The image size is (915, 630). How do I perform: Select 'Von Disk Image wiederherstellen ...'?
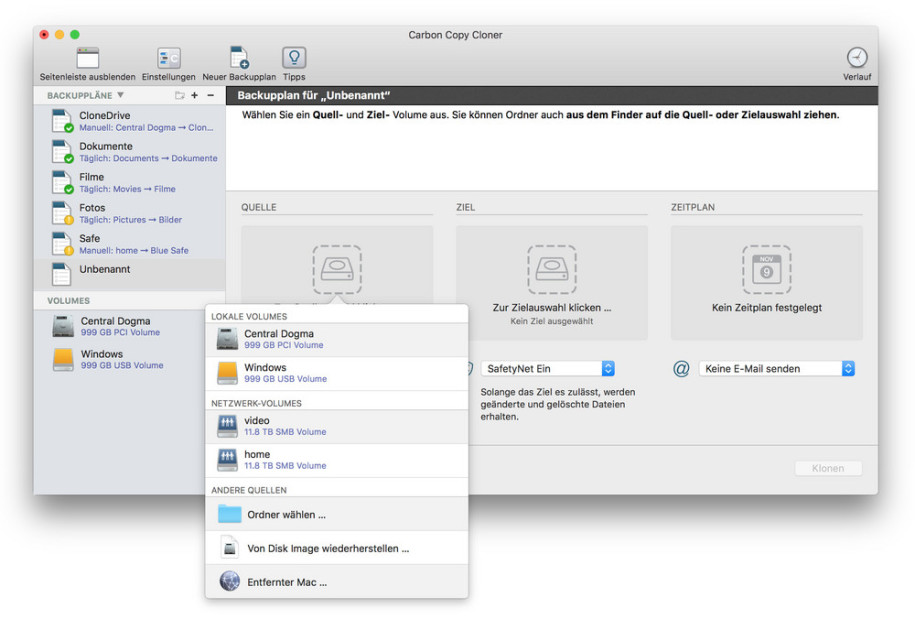(337, 548)
